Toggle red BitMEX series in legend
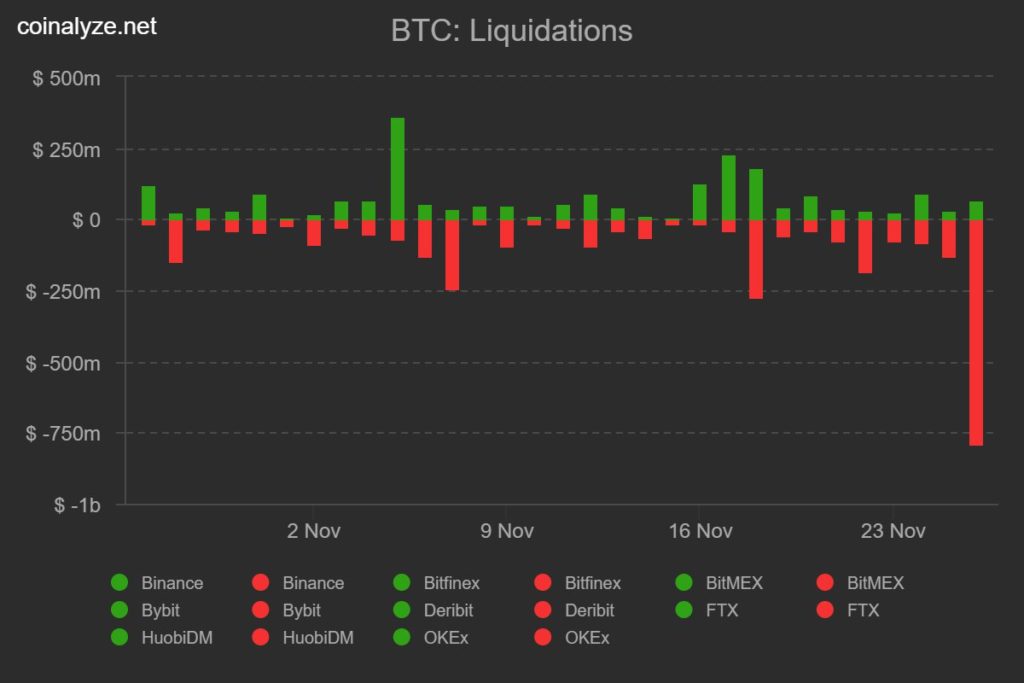The height and width of the screenshot is (683, 1024). point(860,582)
